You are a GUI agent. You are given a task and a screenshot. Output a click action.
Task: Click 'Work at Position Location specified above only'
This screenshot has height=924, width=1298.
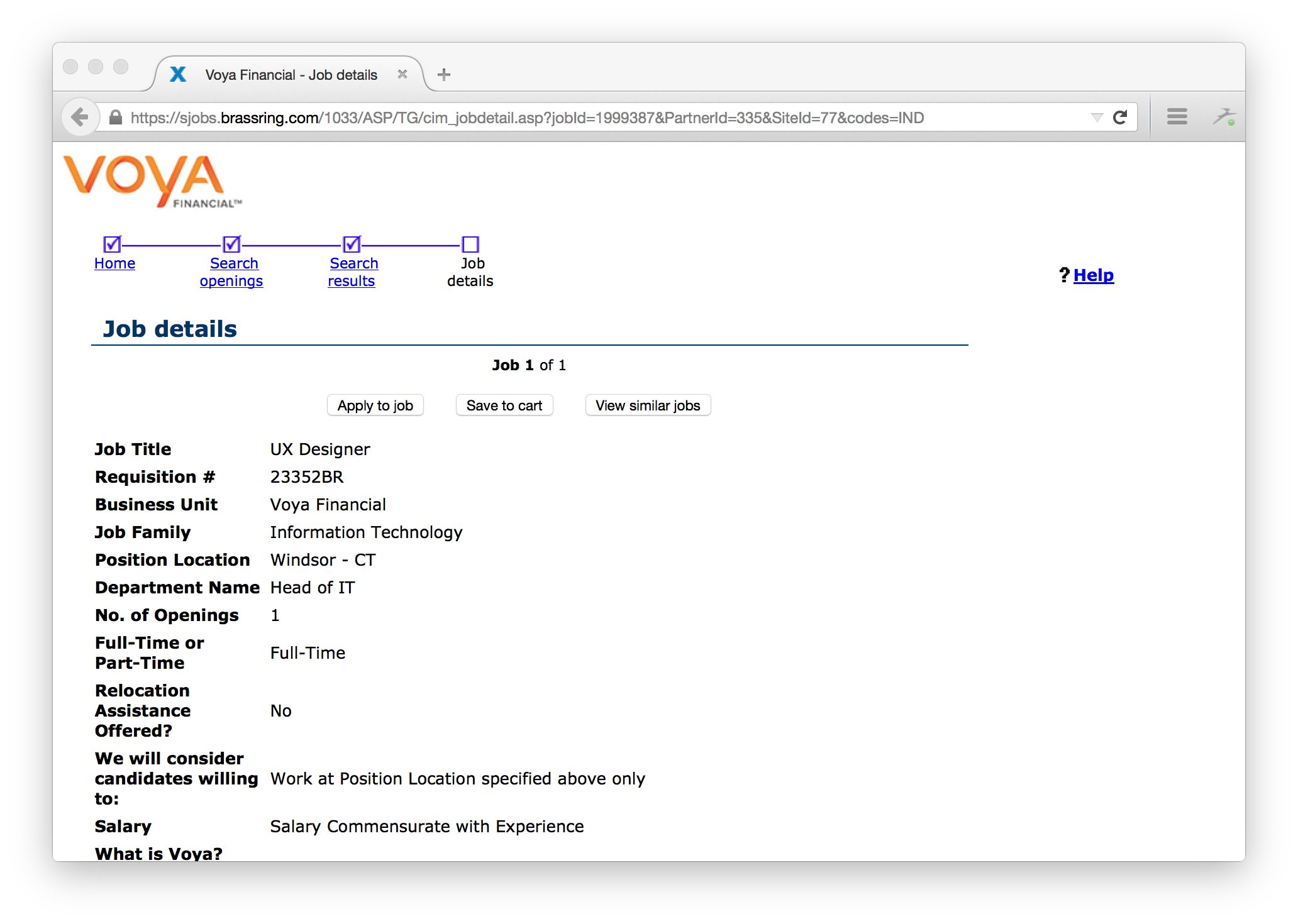pos(458,779)
